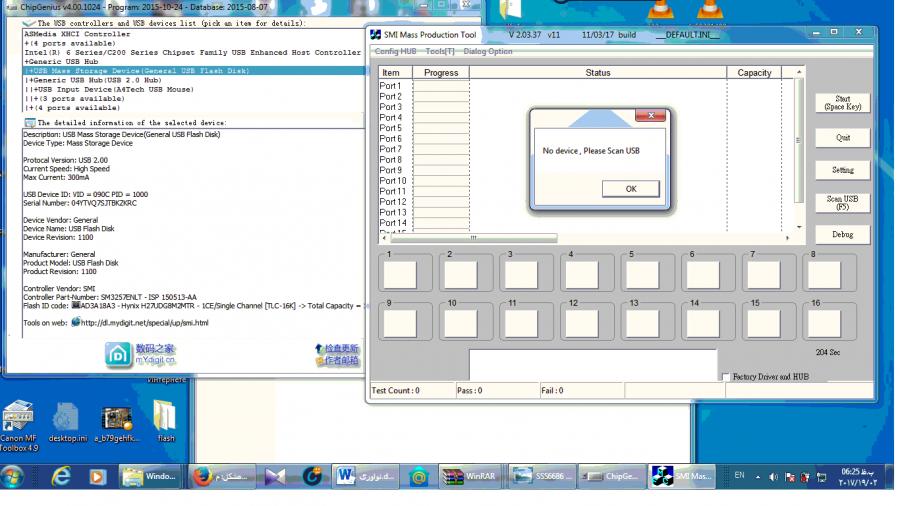This screenshot has width=900, height=506.
Task: Select port slot 16 box
Action: pyautogui.click(x=824, y=324)
